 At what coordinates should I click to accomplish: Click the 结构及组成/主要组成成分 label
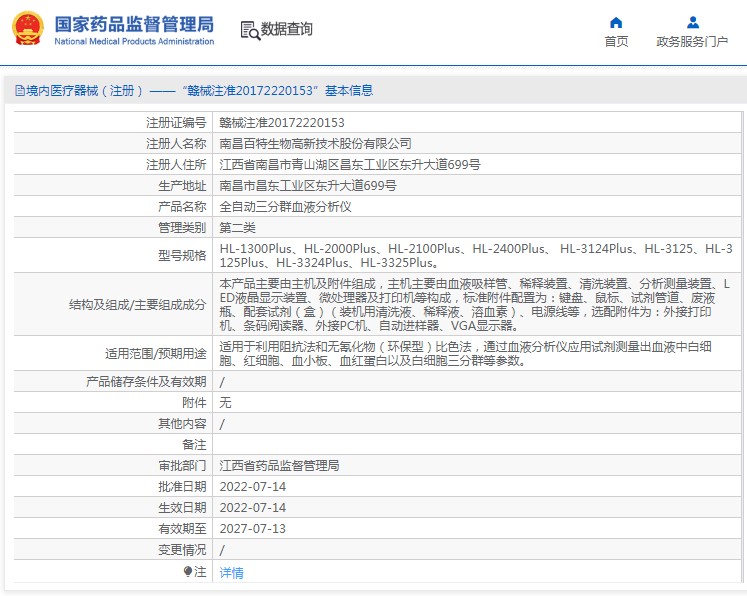137,304
